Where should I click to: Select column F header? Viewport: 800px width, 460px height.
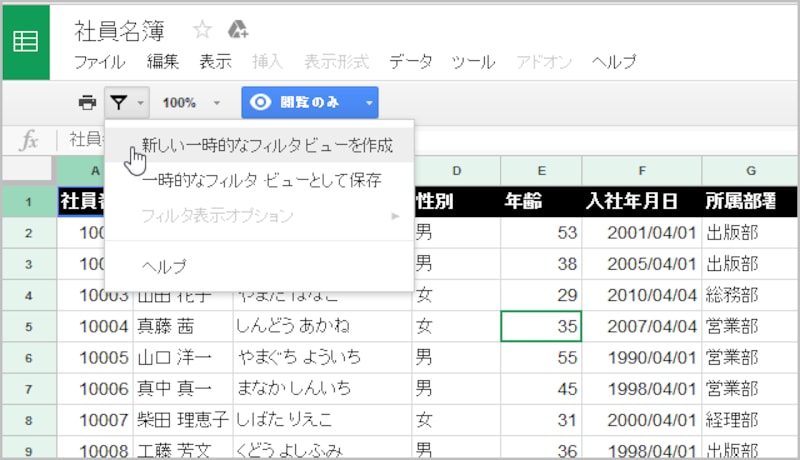(x=642, y=171)
